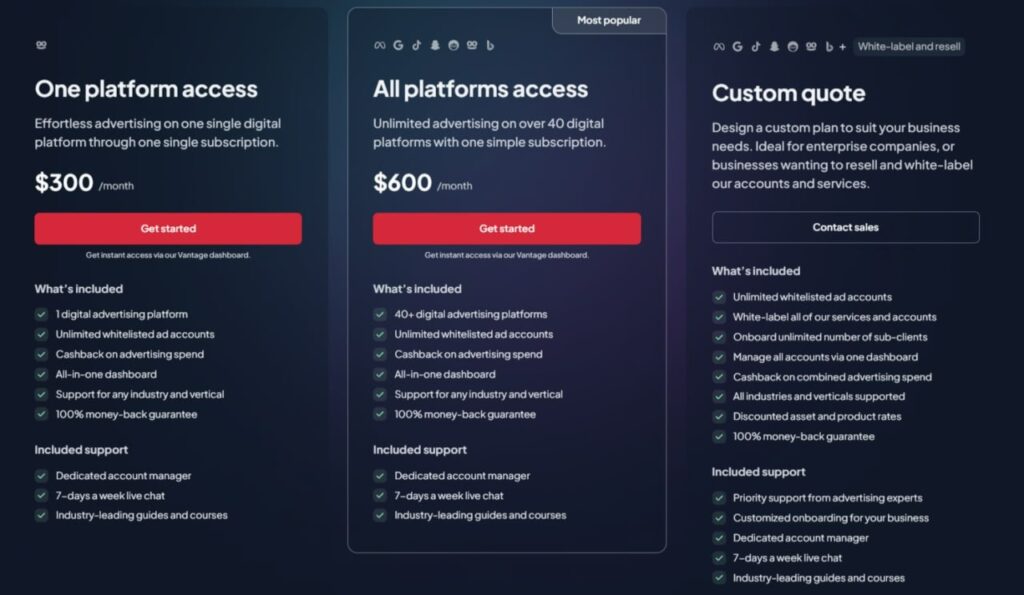Viewport: 1024px width, 595px height.
Task: Click the 'Most popular' tab label
Action: [x=608, y=20]
